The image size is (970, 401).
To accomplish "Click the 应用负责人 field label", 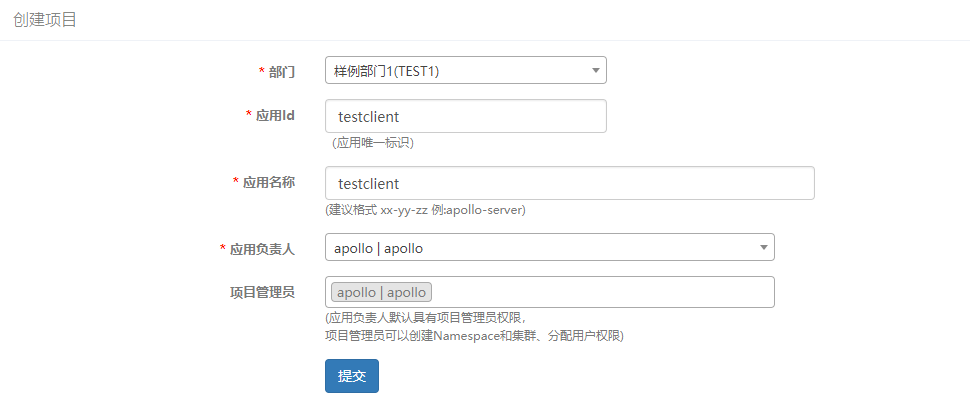I will coord(262,248).
